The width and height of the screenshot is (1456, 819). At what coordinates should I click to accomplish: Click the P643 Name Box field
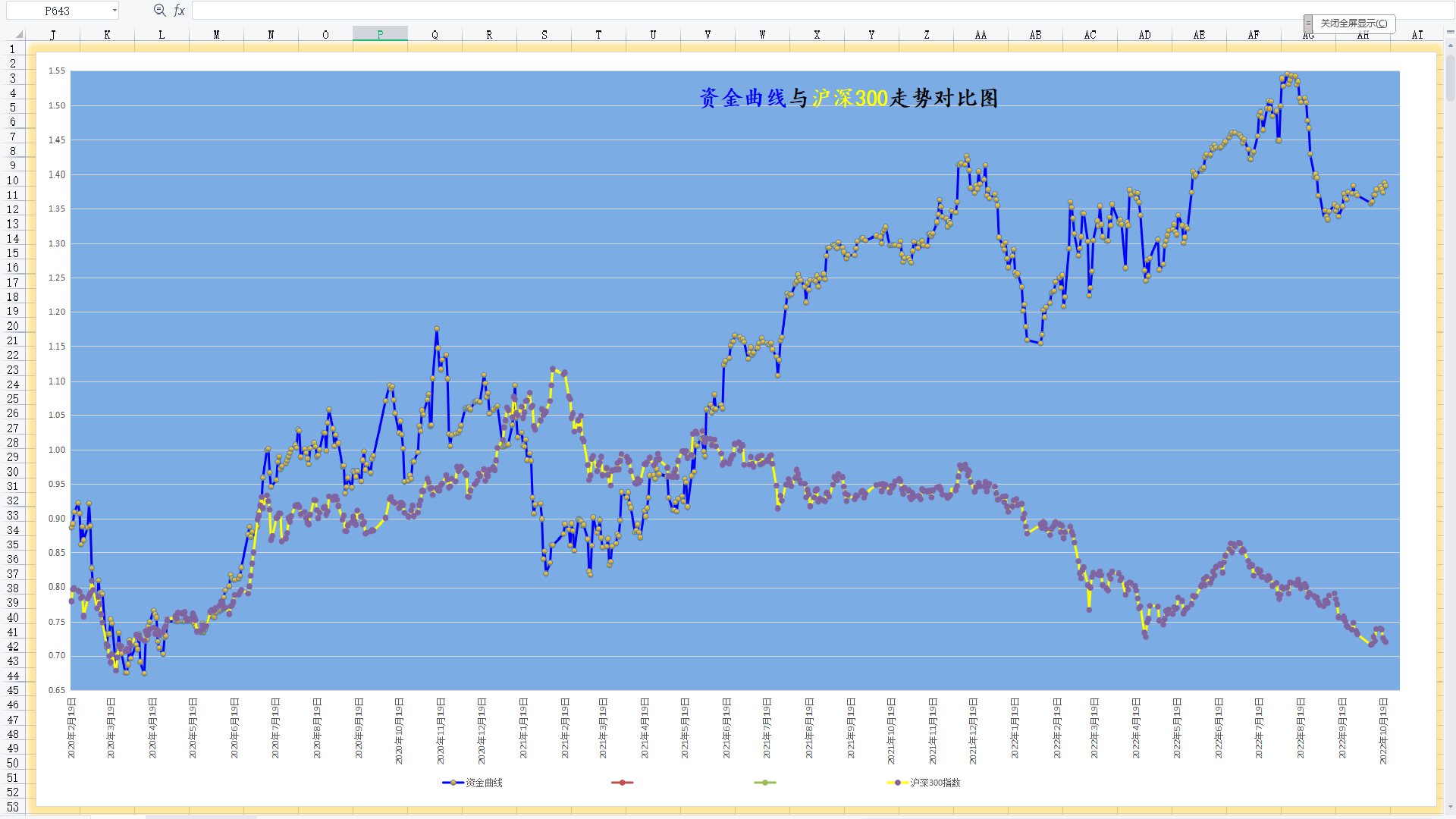click(58, 11)
